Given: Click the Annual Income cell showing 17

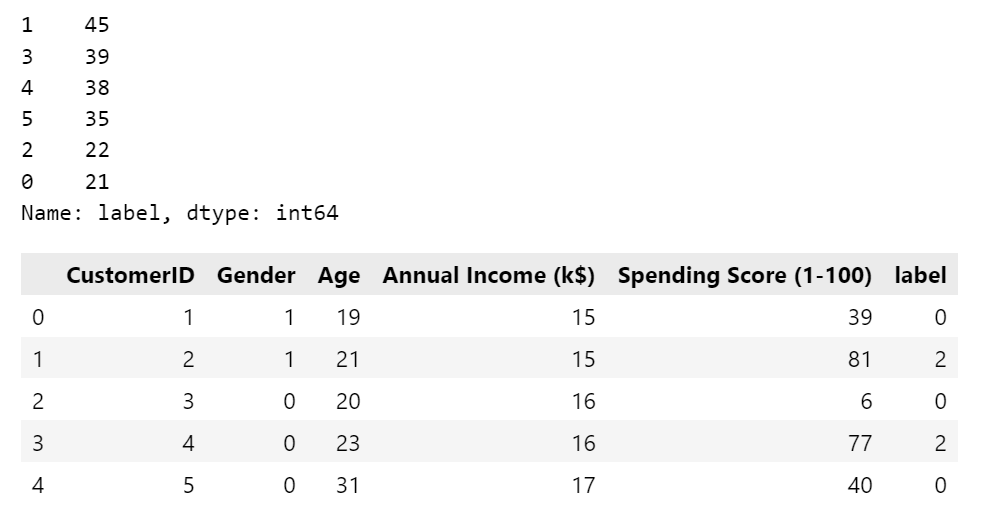Looking at the screenshot, I should tap(583, 486).
